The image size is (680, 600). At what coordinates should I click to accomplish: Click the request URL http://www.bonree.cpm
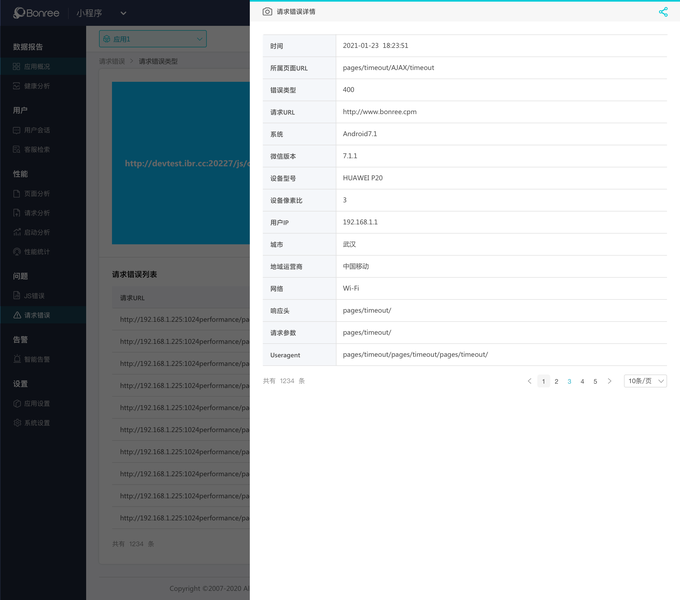[380, 112]
